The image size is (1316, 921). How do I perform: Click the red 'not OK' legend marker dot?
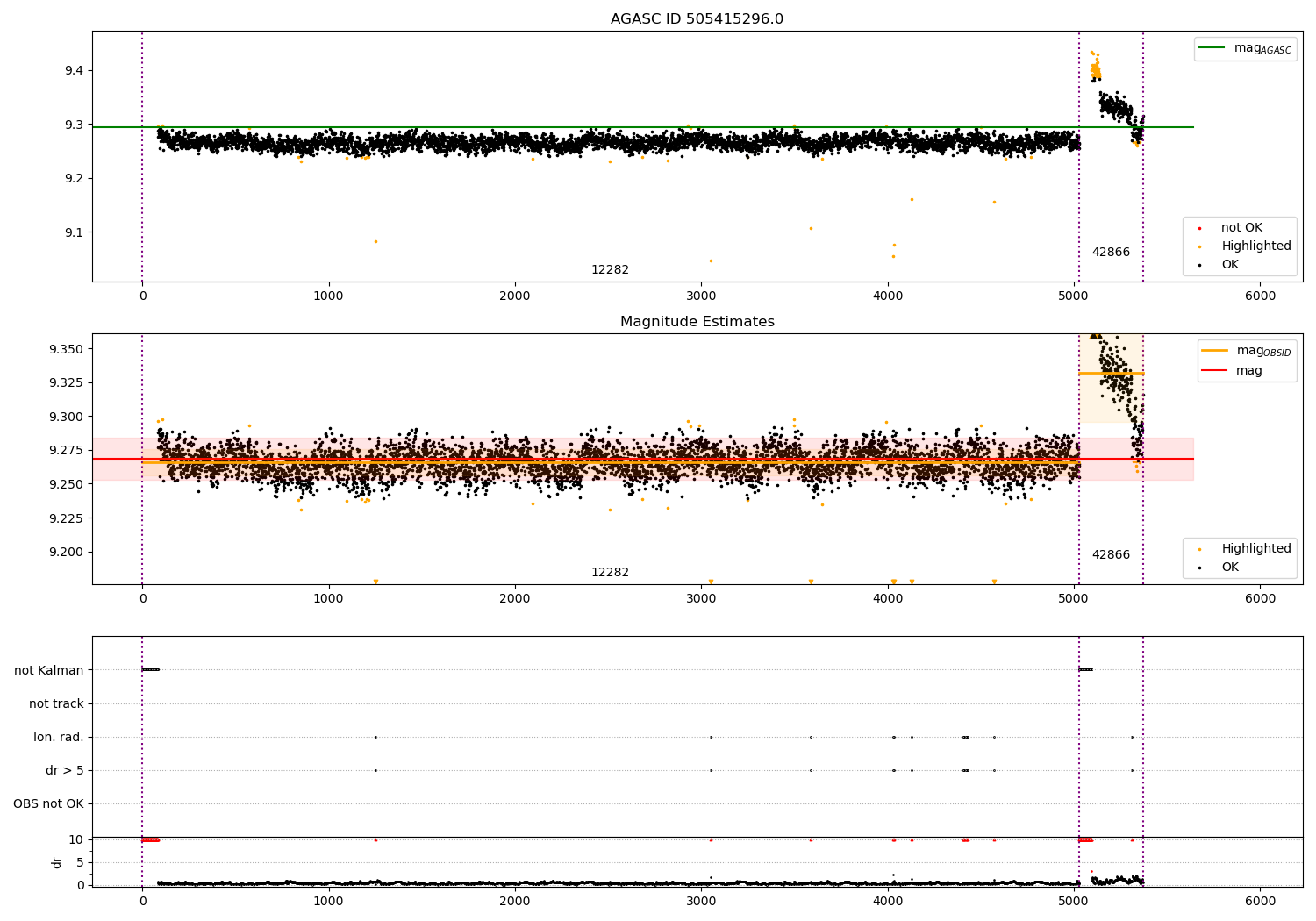coord(1199,229)
